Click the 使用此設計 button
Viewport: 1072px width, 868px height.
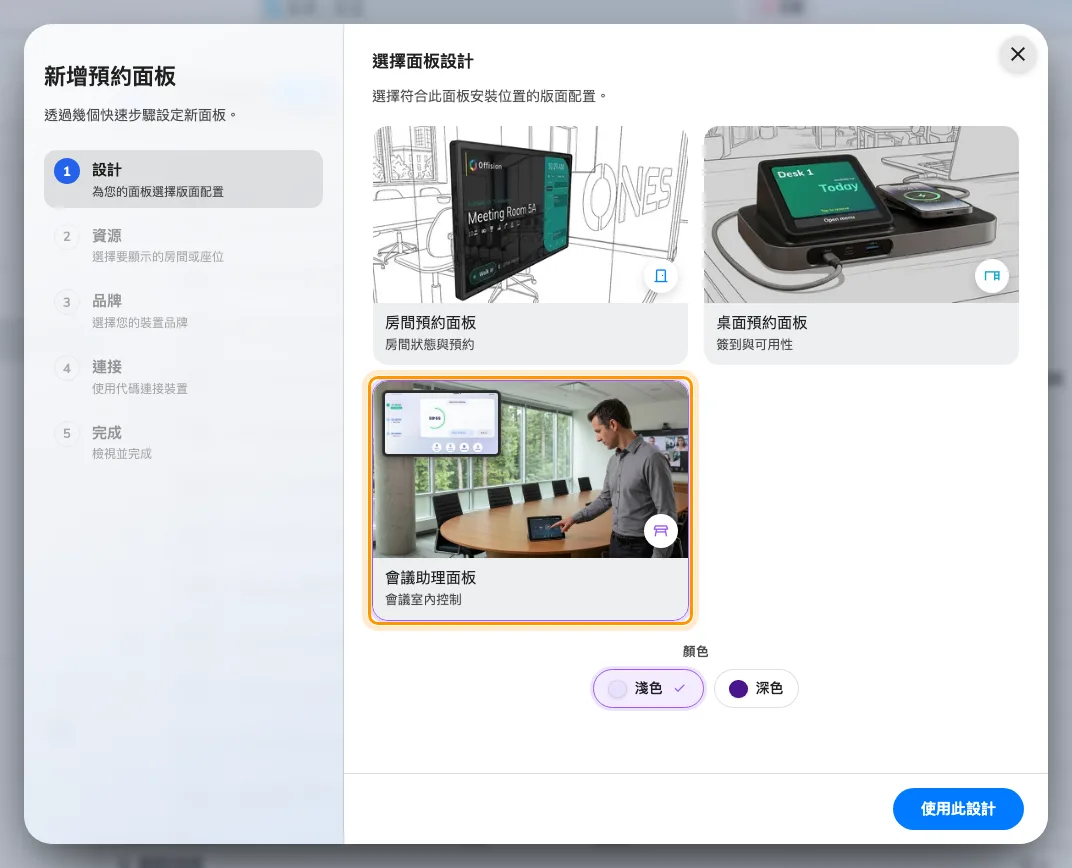pyautogui.click(x=958, y=809)
